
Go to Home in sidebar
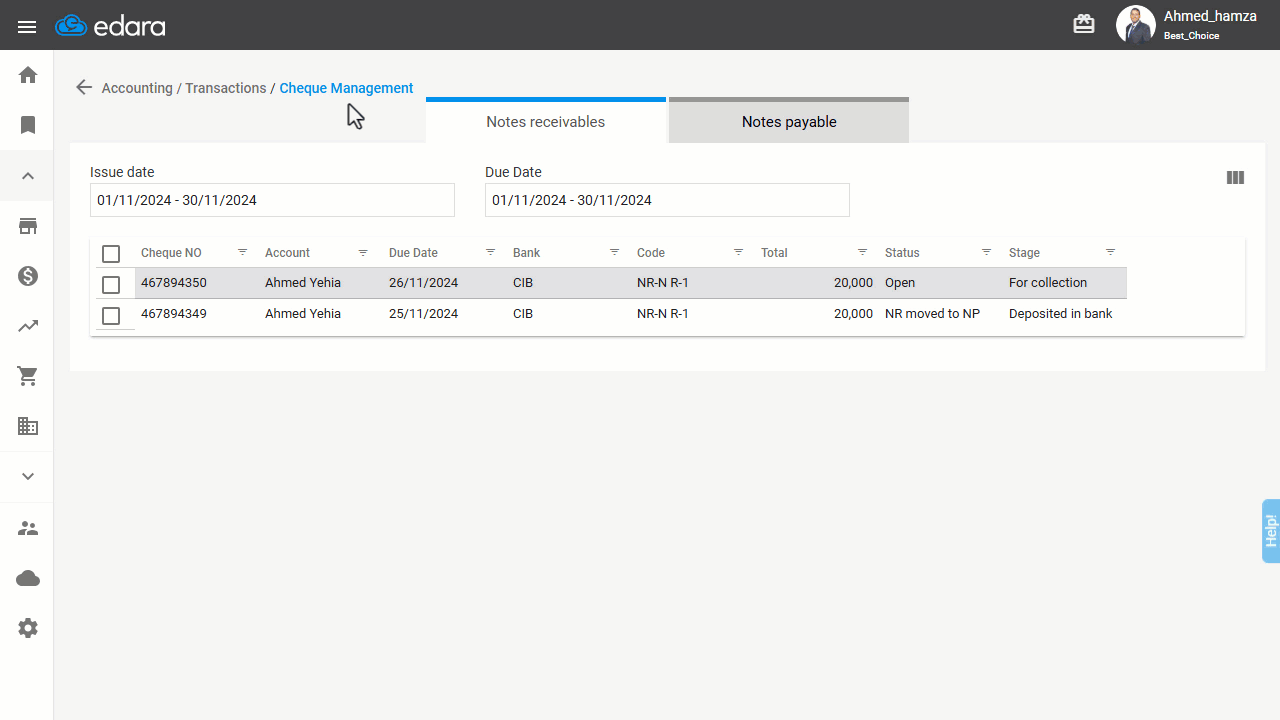pyautogui.click(x=28, y=75)
